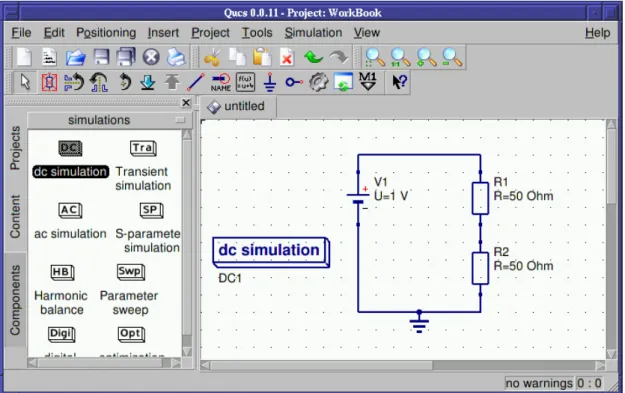
Task: Insert an equation
Action: [245, 83]
